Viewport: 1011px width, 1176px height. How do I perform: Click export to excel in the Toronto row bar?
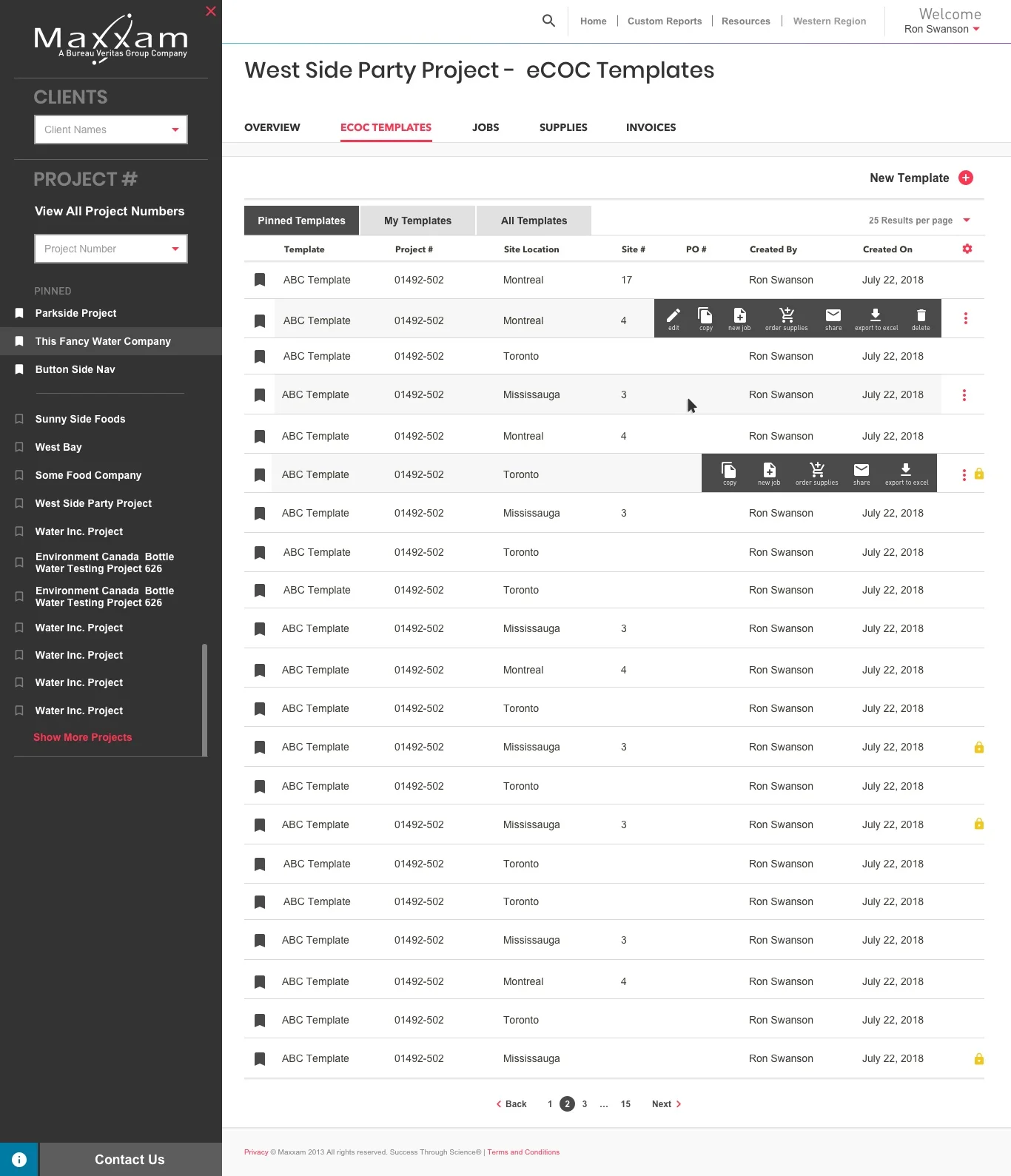(x=907, y=473)
